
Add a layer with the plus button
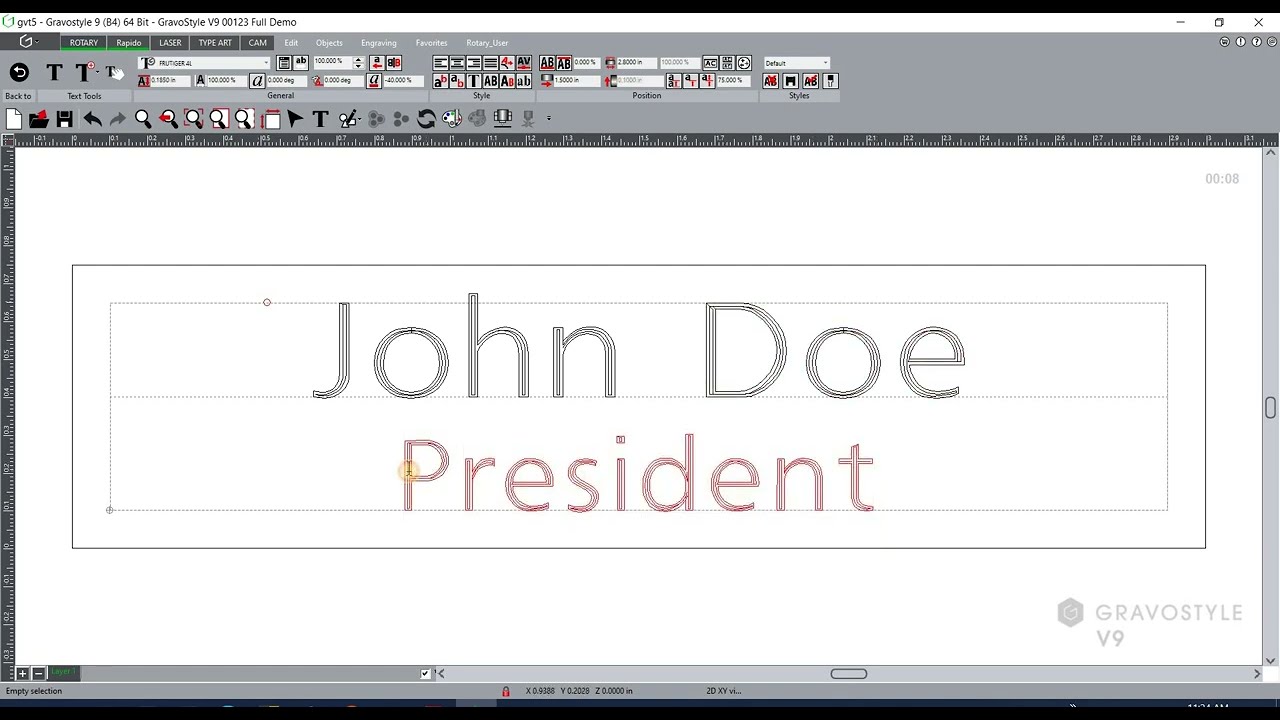pyautogui.click(x=22, y=674)
